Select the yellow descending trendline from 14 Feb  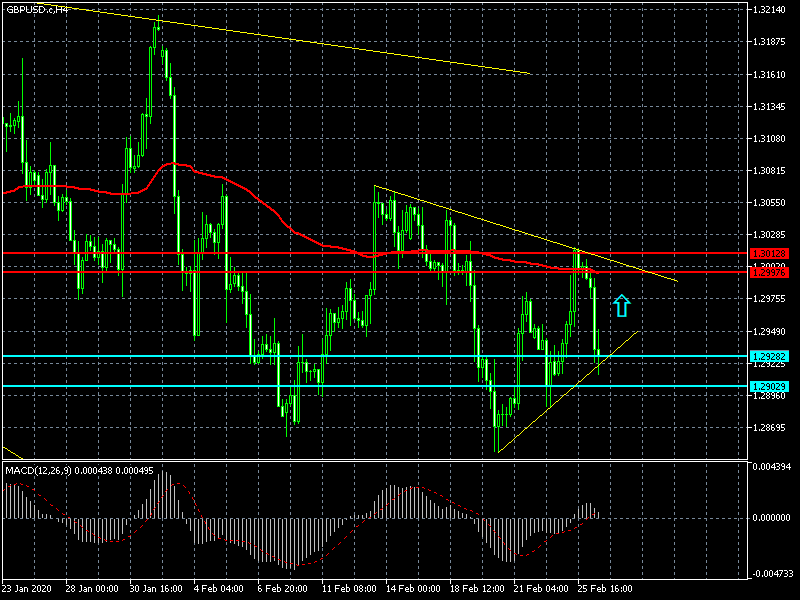click(526, 234)
